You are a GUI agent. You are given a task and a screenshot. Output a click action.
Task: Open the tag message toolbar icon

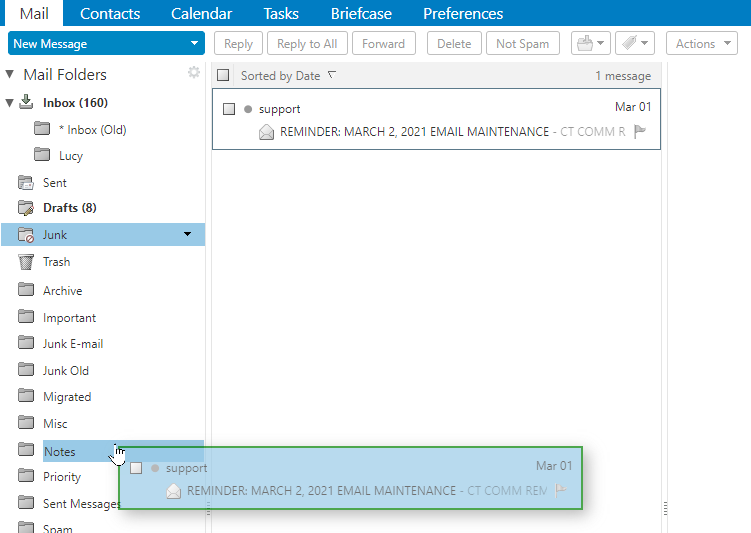pos(634,44)
